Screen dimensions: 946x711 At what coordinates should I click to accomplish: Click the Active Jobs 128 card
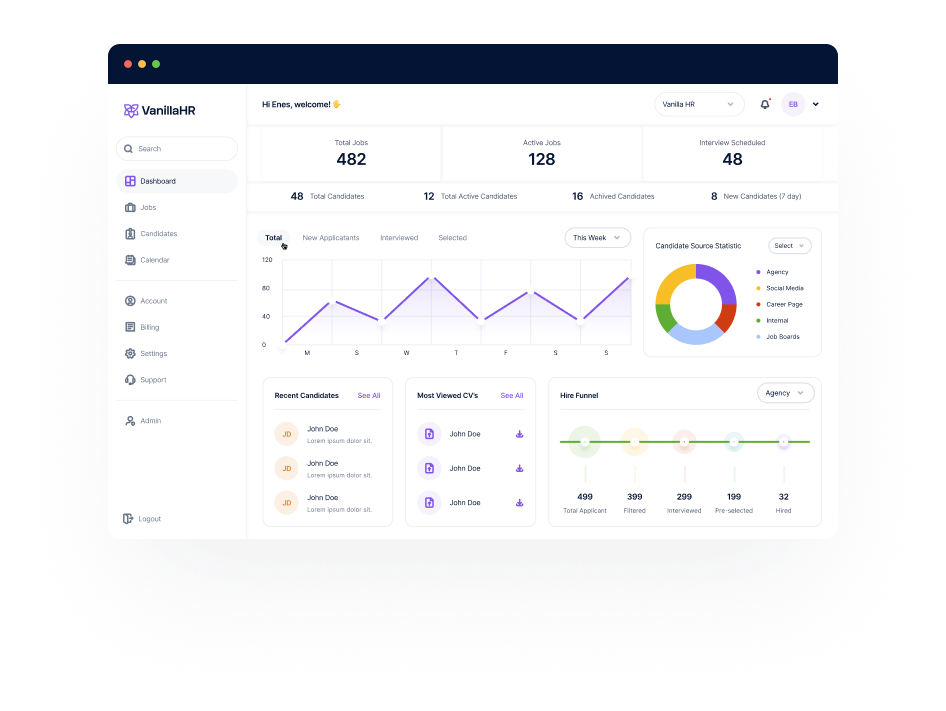[x=541, y=153]
